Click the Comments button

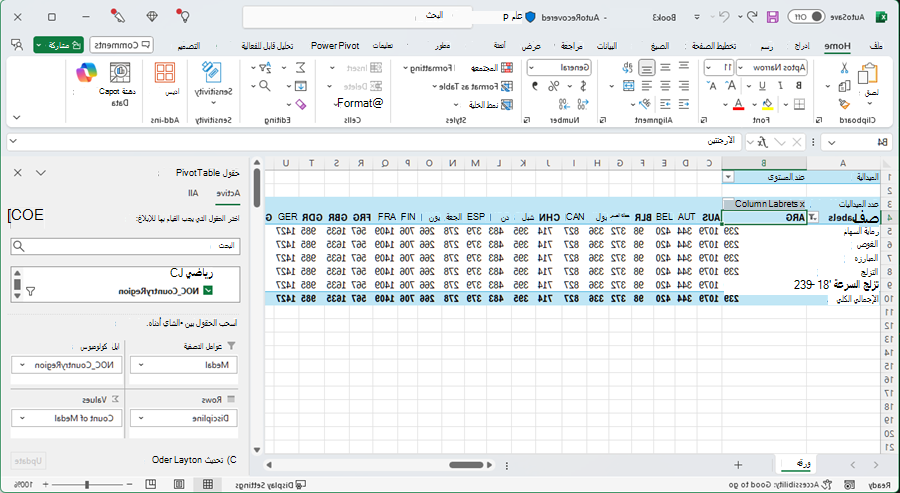click(122, 45)
